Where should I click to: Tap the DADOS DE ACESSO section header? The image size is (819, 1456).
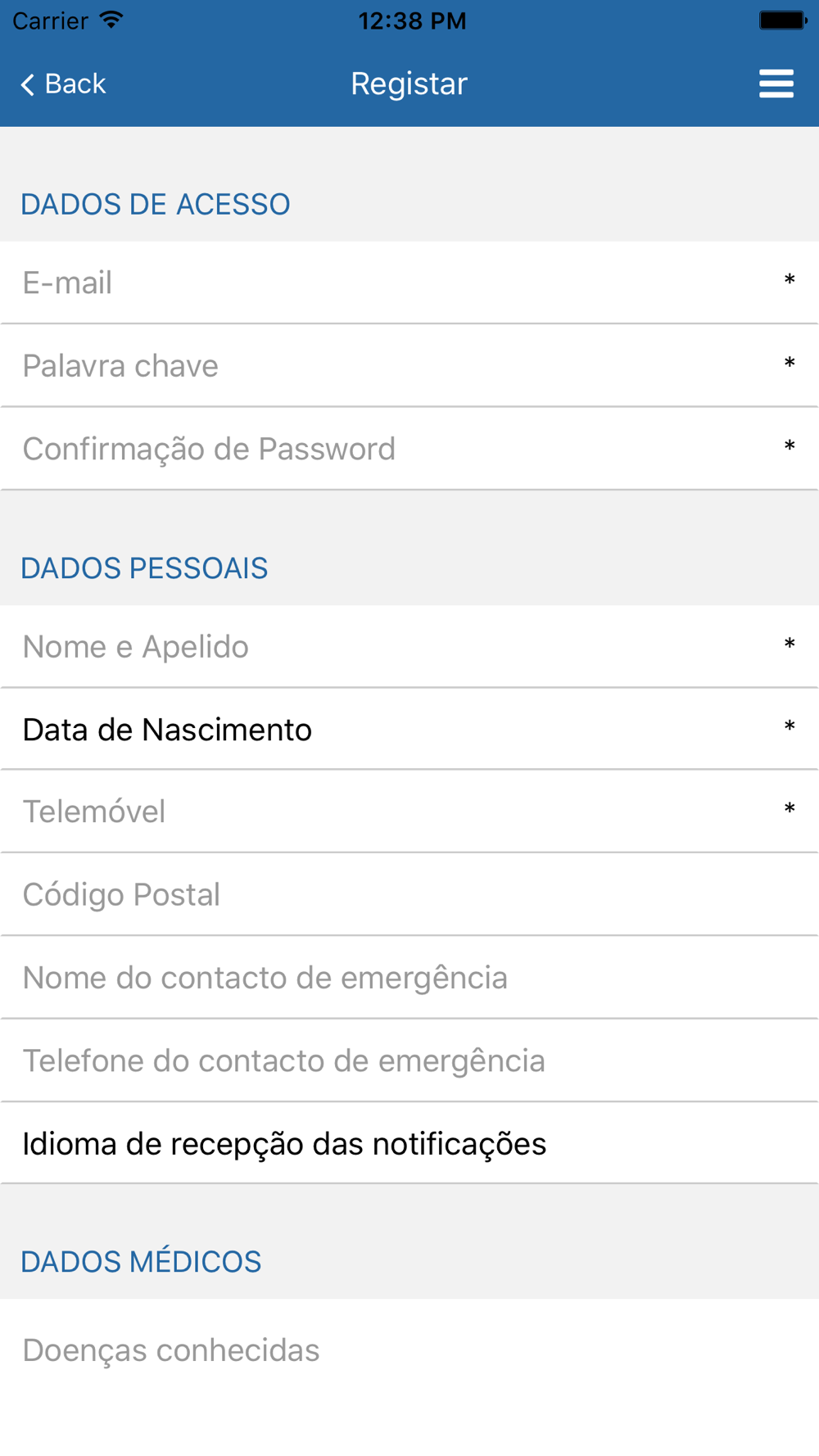[x=156, y=204]
